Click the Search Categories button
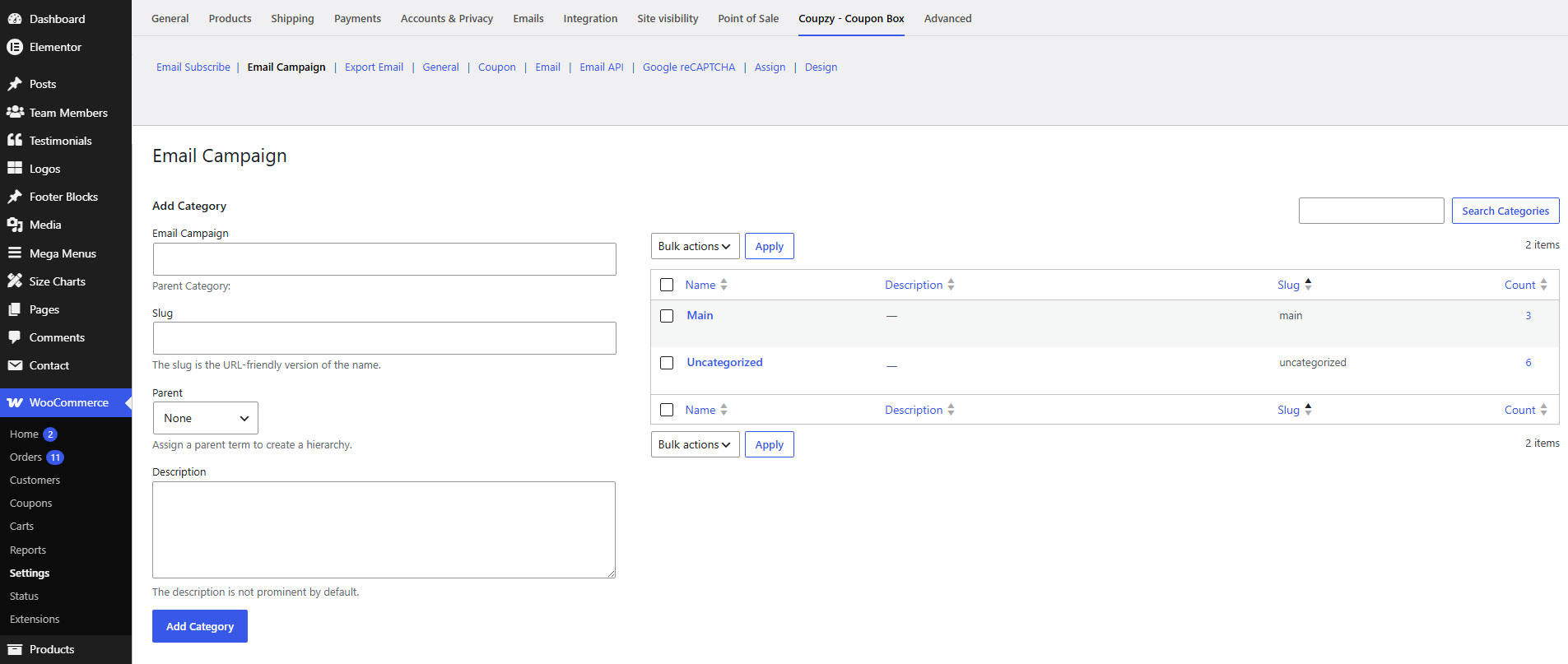Screen dimensions: 1568x664 (1505, 211)
